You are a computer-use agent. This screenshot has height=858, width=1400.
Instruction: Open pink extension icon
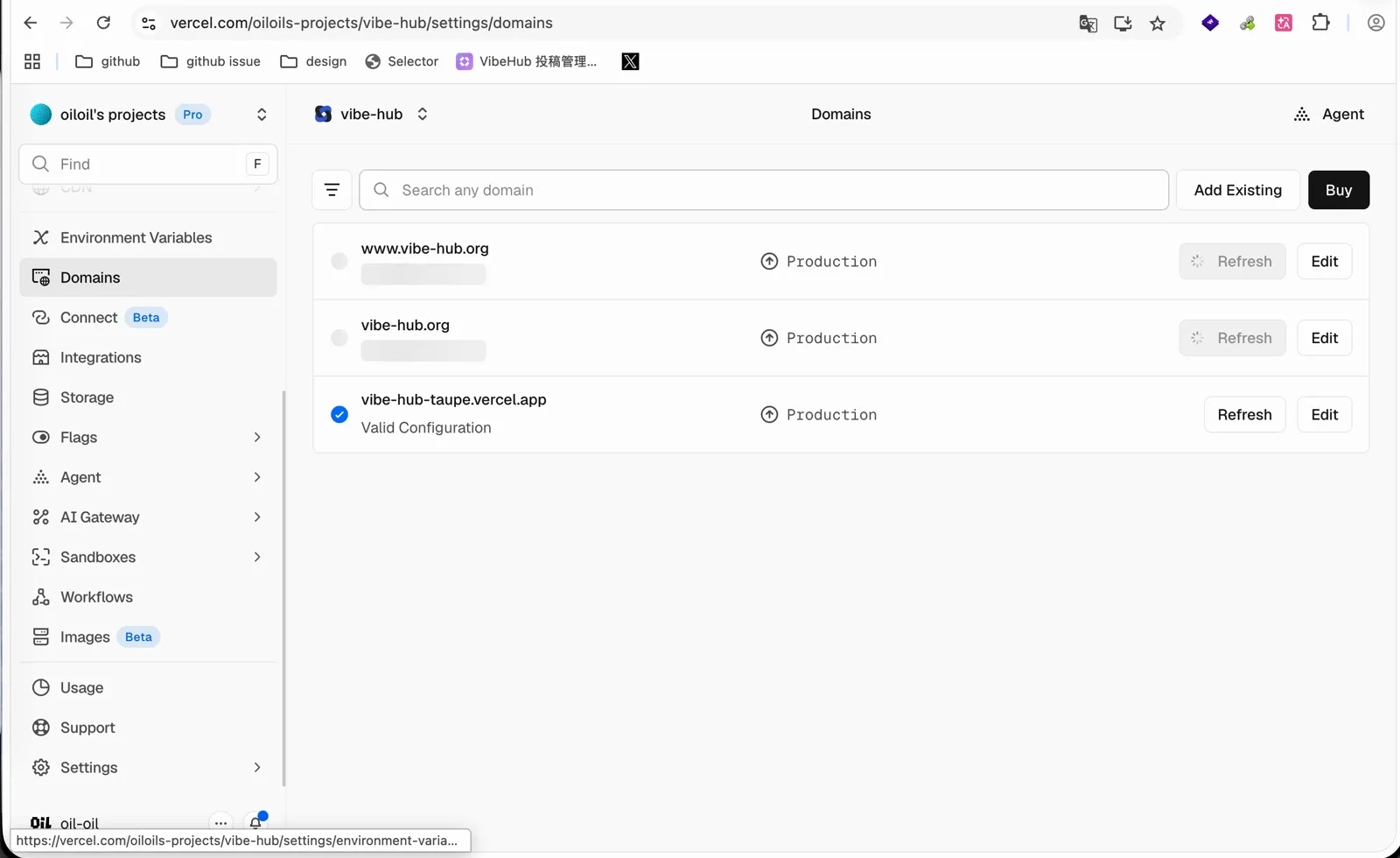click(1284, 23)
